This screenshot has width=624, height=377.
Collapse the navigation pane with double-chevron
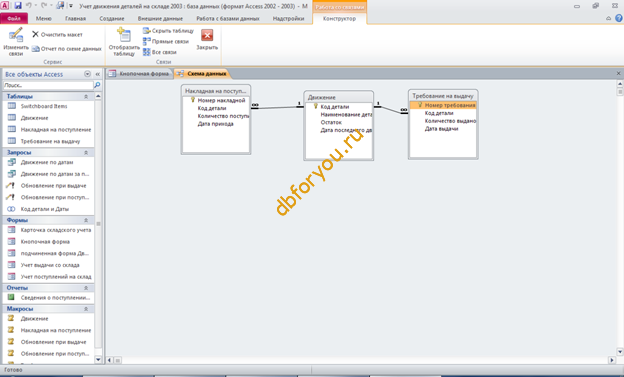tap(98, 74)
